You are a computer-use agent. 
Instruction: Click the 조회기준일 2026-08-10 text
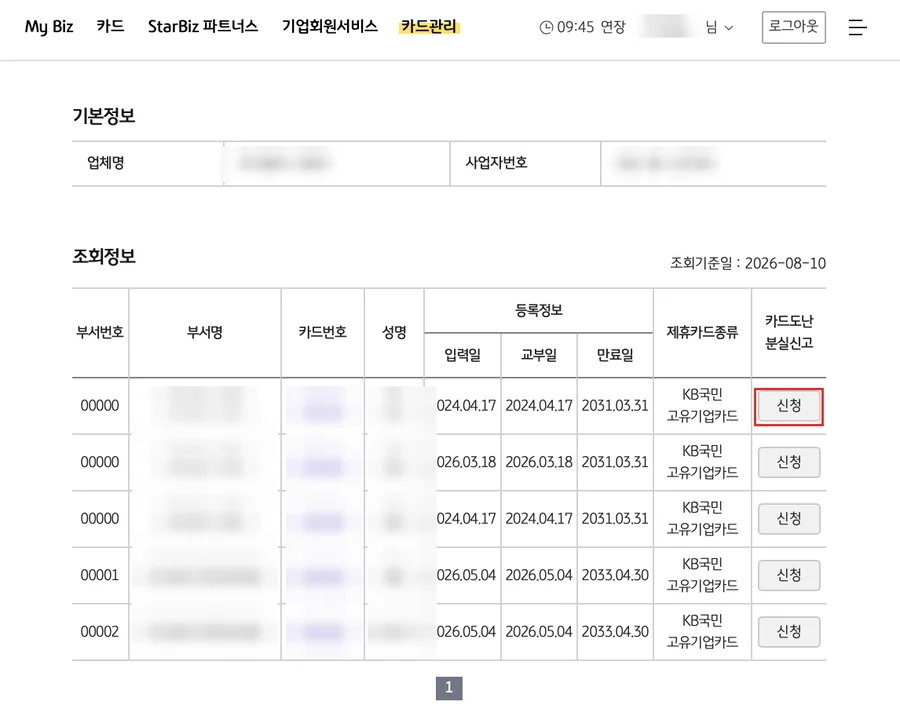(748, 263)
